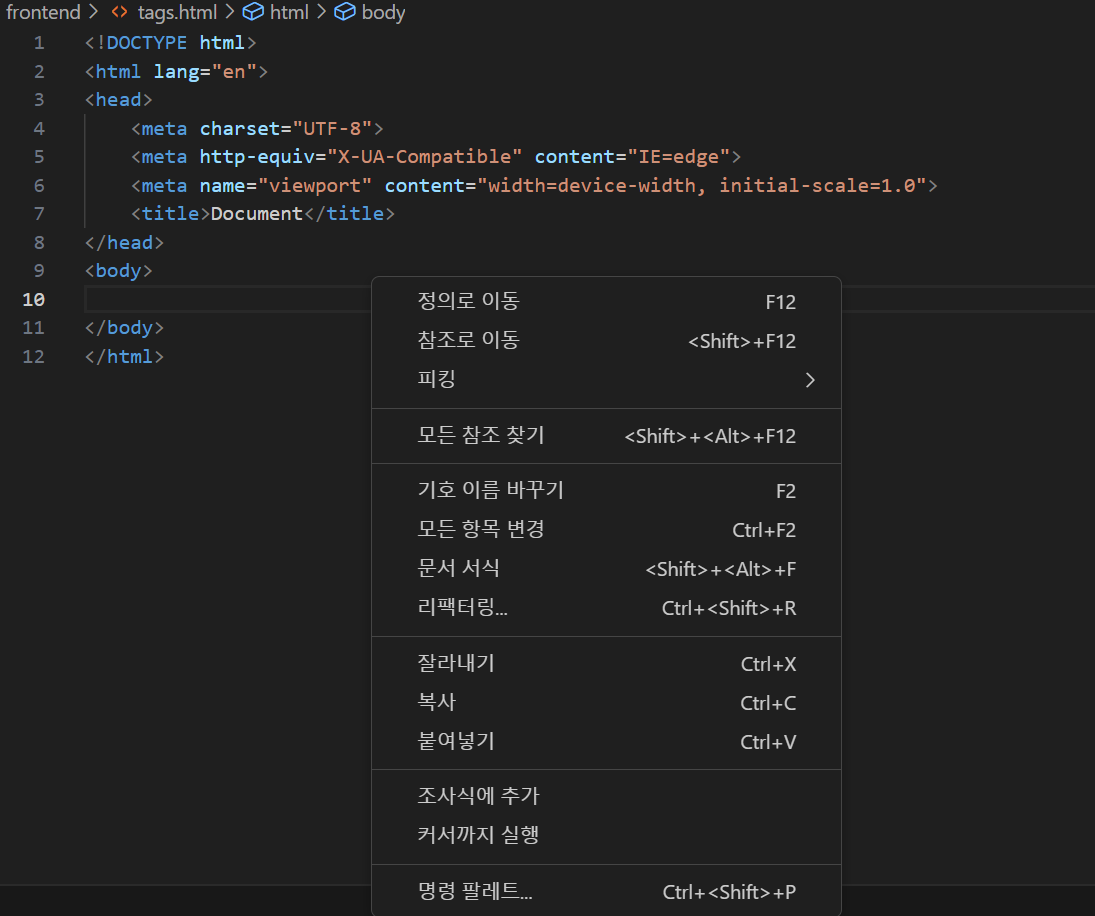Click the 'DOCTYPE' keyword on line 1
The image size is (1095, 916).
click(147, 43)
